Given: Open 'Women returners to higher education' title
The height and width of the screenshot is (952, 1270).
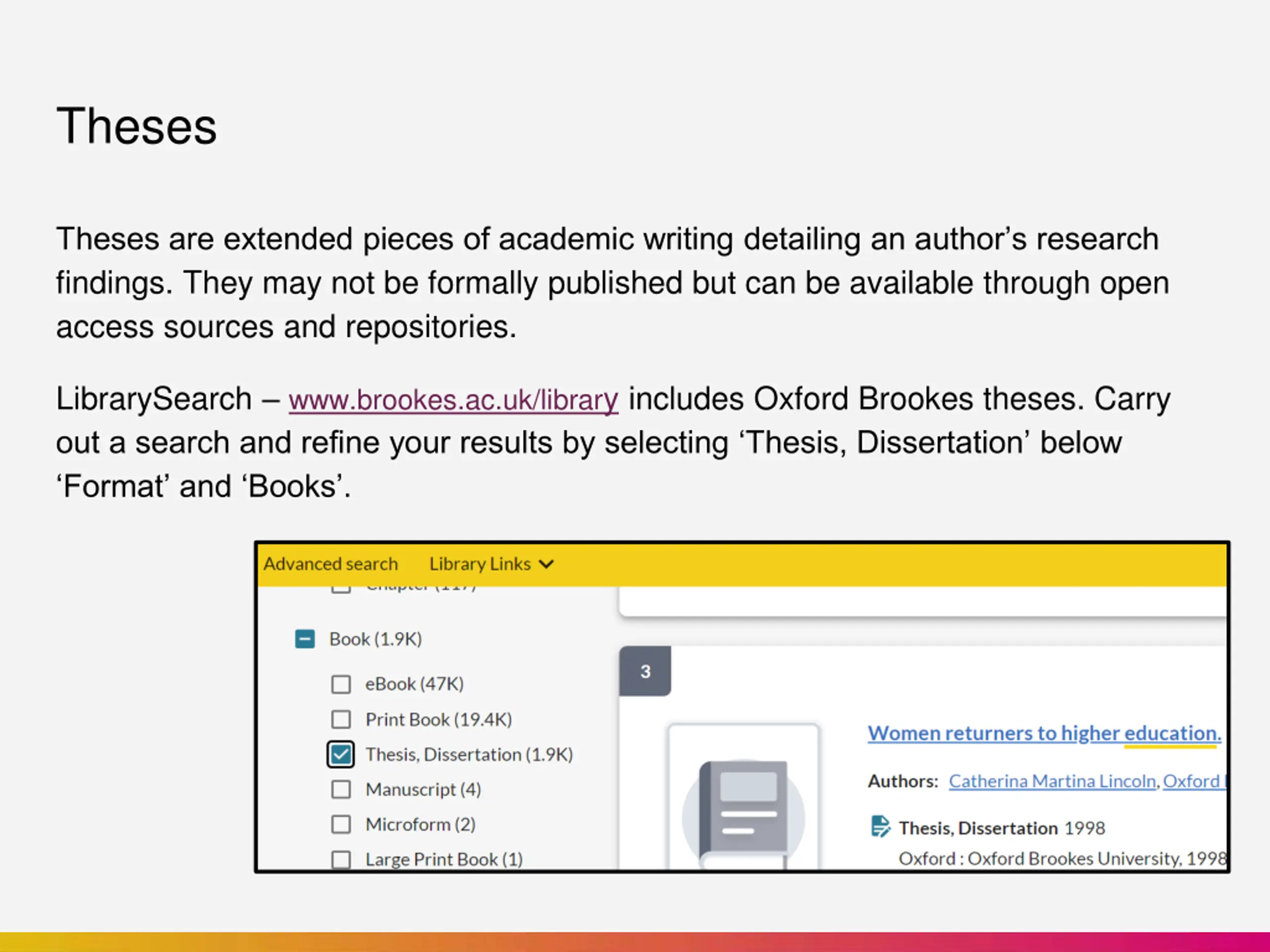Looking at the screenshot, I should (1044, 733).
